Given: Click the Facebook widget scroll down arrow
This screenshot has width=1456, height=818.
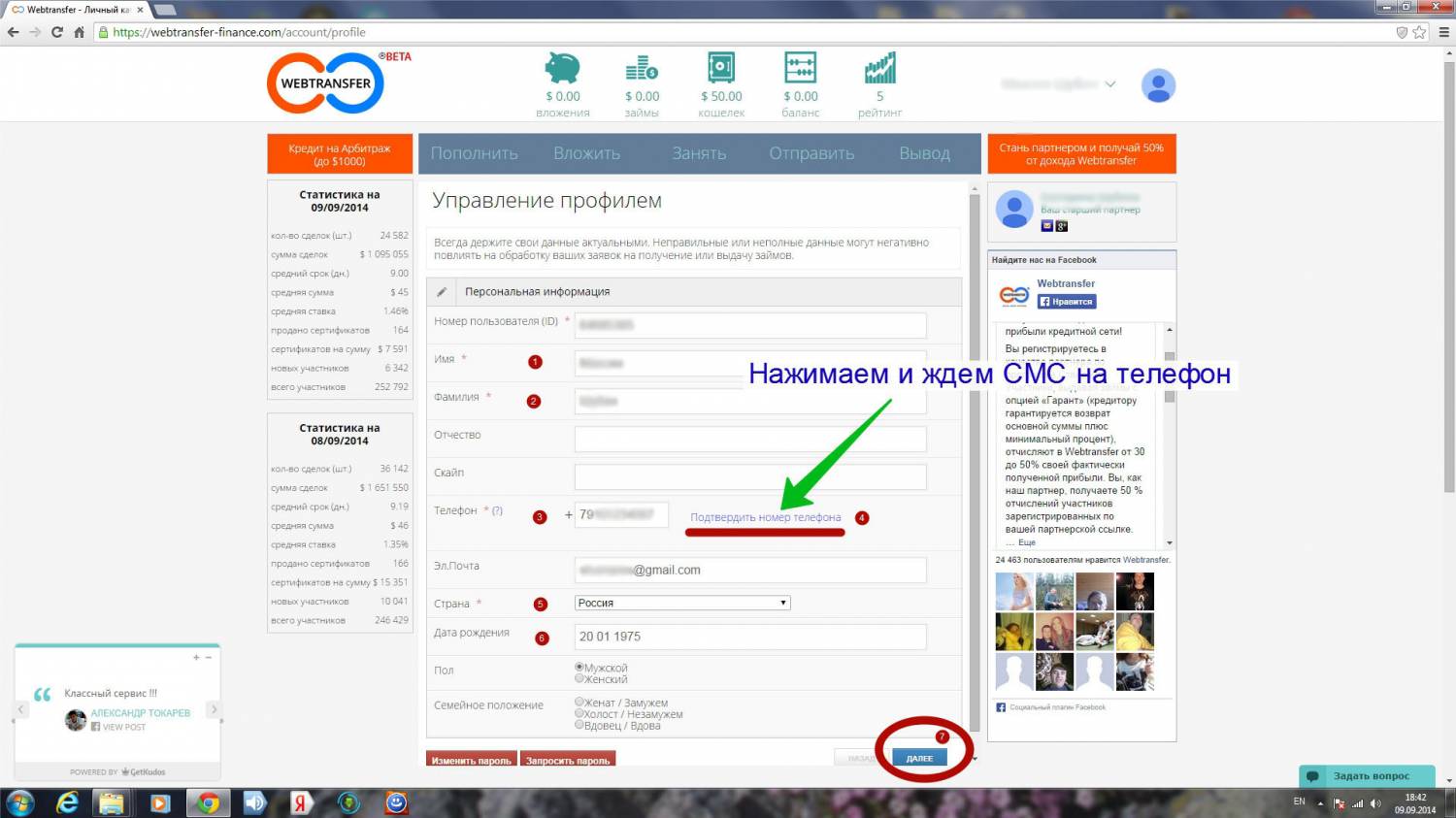Looking at the screenshot, I should (x=1170, y=543).
